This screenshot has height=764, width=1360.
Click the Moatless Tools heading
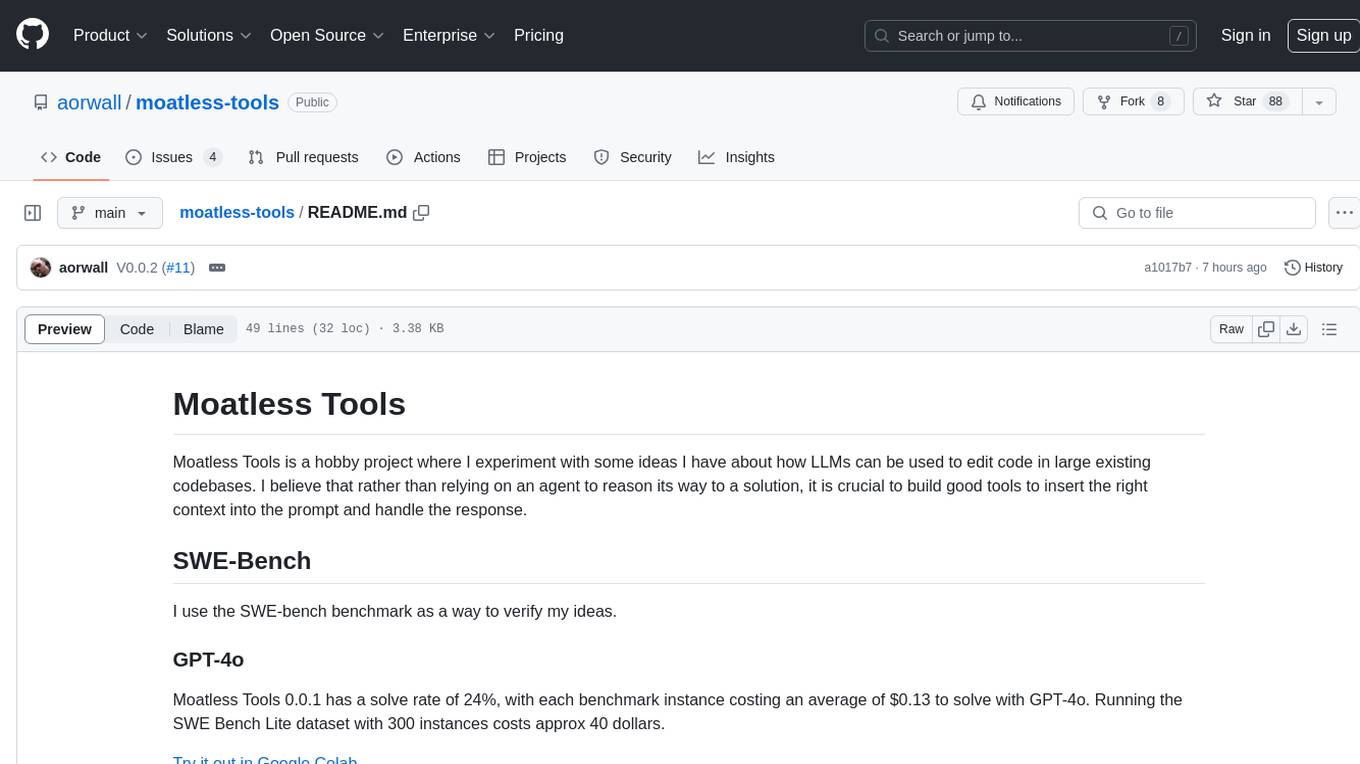(x=289, y=404)
